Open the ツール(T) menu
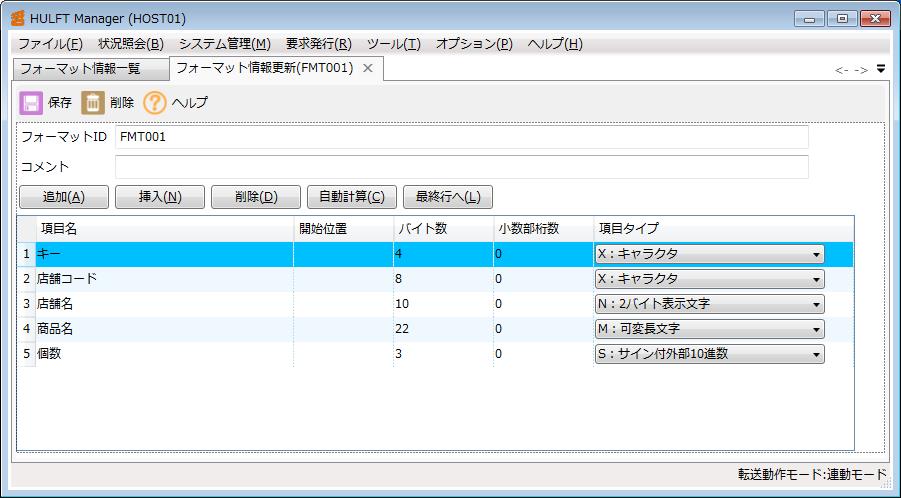This screenshot has height=498, width=901. [394, 44]
